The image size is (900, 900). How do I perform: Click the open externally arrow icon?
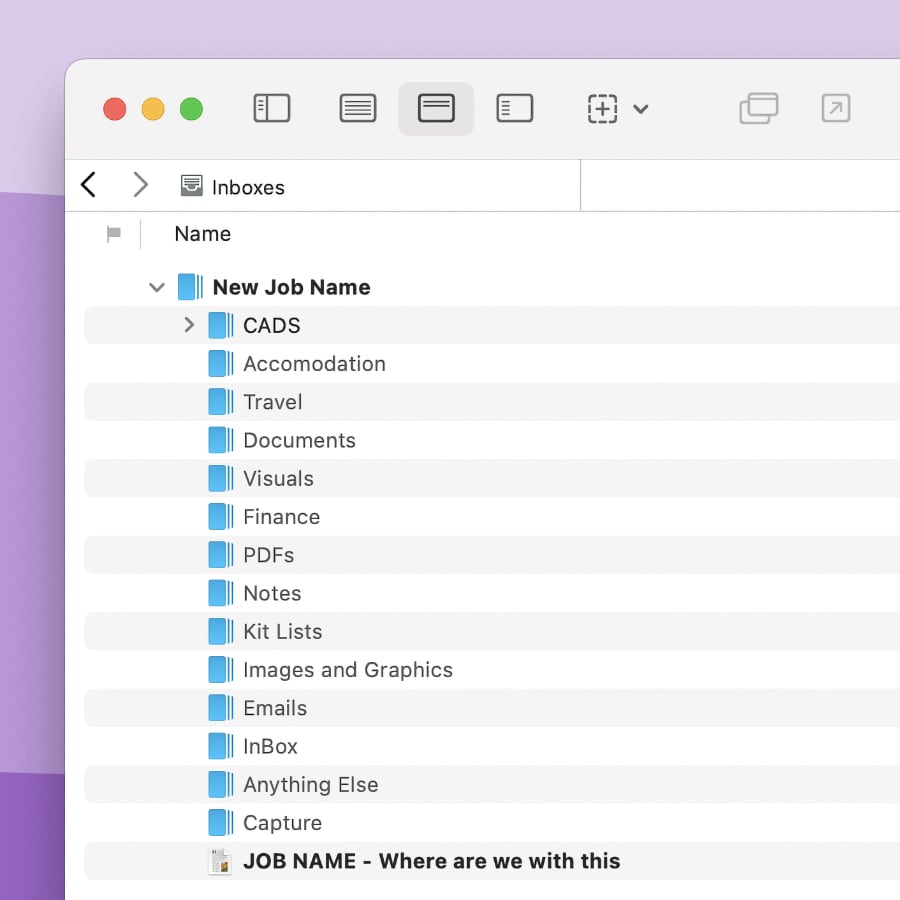pyautogui.click(x=835, y=108)
